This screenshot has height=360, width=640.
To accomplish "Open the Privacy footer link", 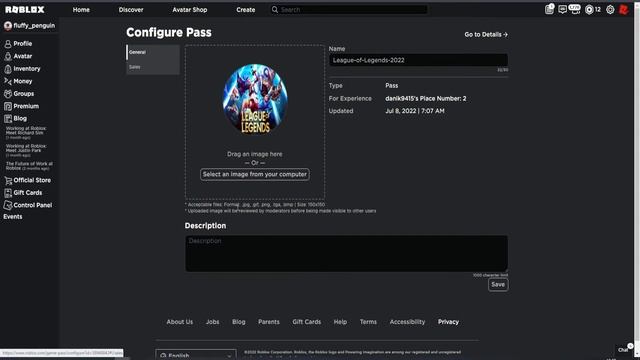I will (x=448, y=322).
